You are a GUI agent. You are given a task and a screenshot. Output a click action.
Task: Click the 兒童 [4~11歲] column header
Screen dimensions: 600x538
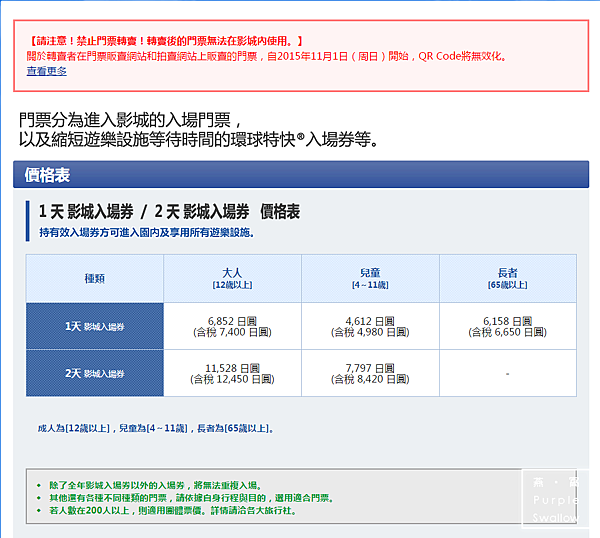coord(370,279)
